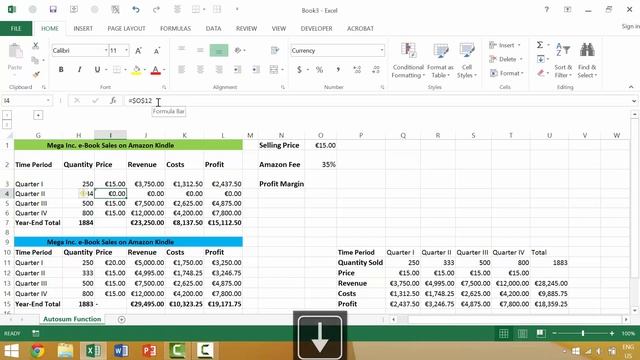Collapse the ribbon with the chevron
640x360 pixels.
tap(631, 87)
